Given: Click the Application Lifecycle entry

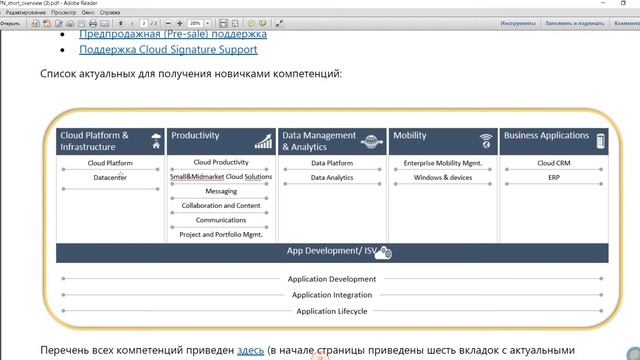Looking at the screenshot, I should (x=332, y=311).
